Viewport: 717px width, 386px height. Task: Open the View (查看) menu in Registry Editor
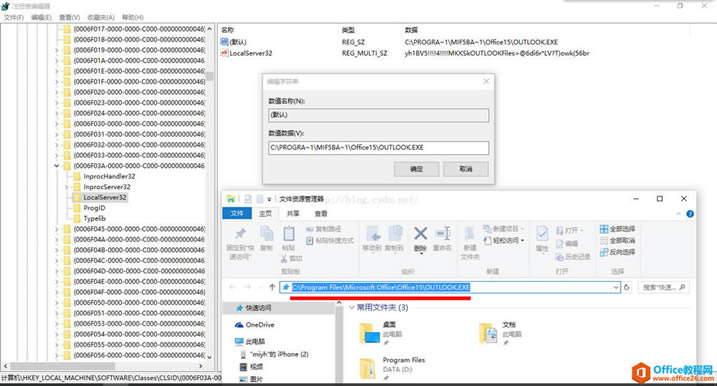tap(70, 17)
